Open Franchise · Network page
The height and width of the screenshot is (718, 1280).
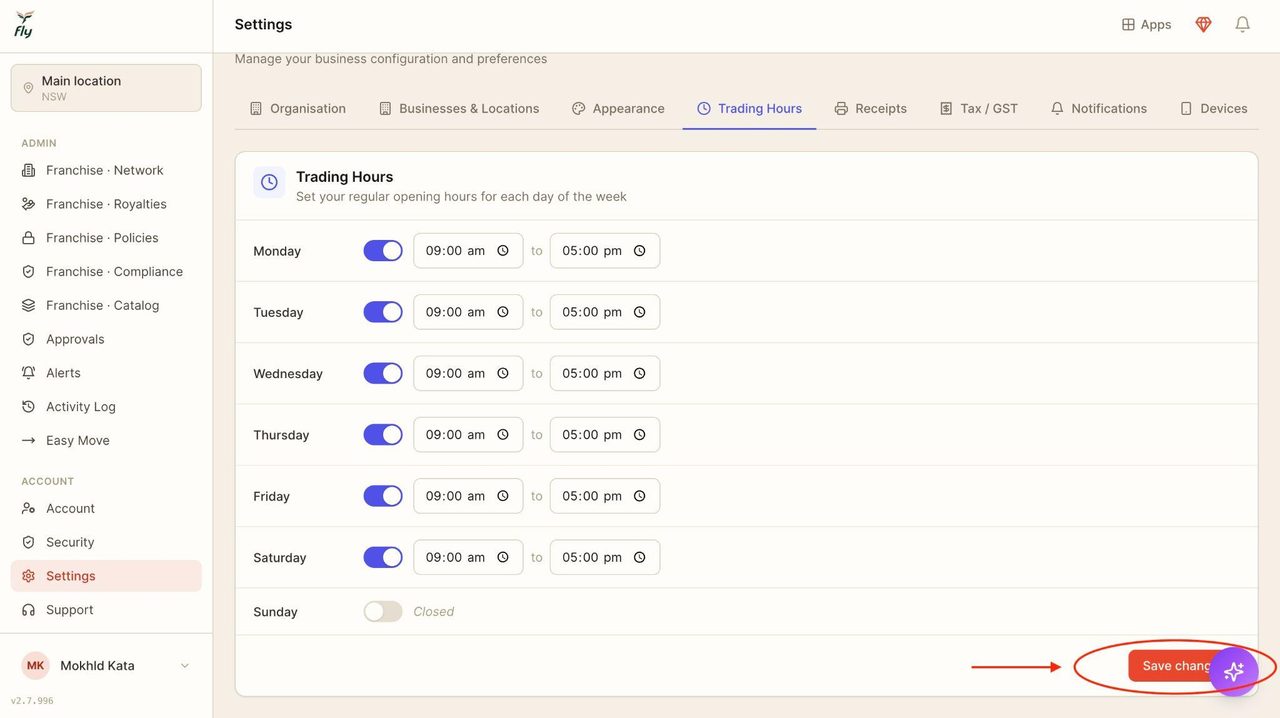click(106, 170)
